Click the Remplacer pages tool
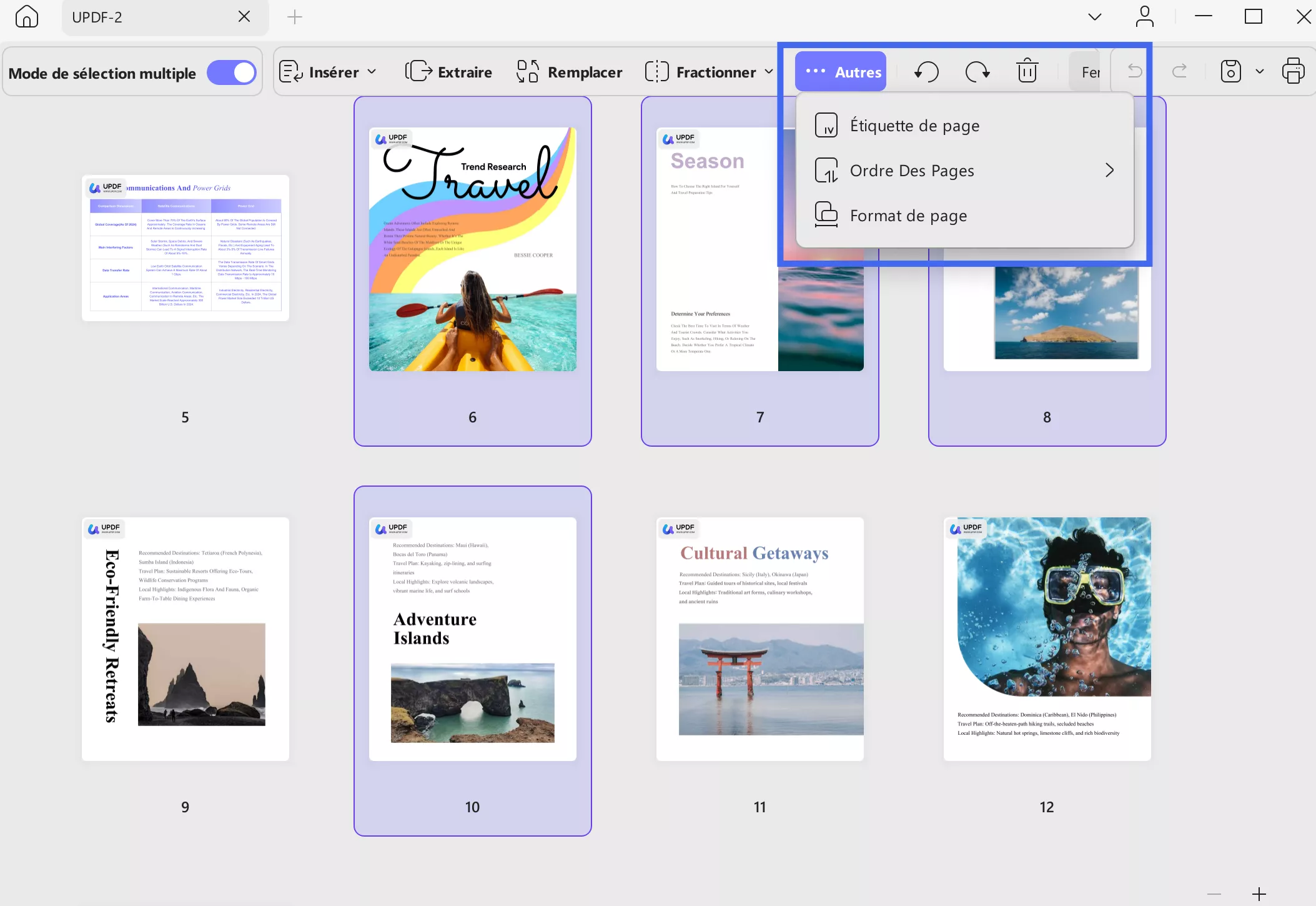The height and width of the screenshot is (906, 1316). pyautogui.click(x=569, y=72)
